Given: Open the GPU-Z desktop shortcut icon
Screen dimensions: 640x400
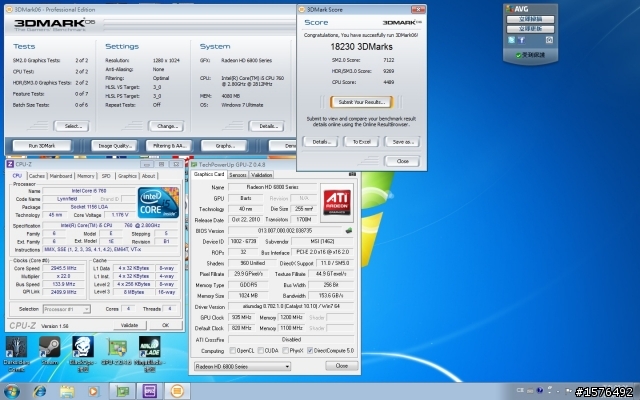Looking at the screenshot, I should [117, 350].
